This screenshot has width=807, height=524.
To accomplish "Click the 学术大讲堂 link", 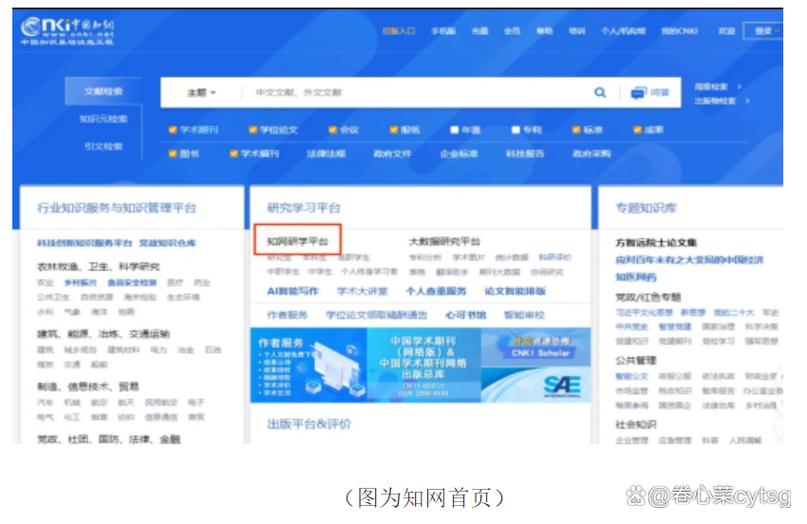I will pos(362,291).
